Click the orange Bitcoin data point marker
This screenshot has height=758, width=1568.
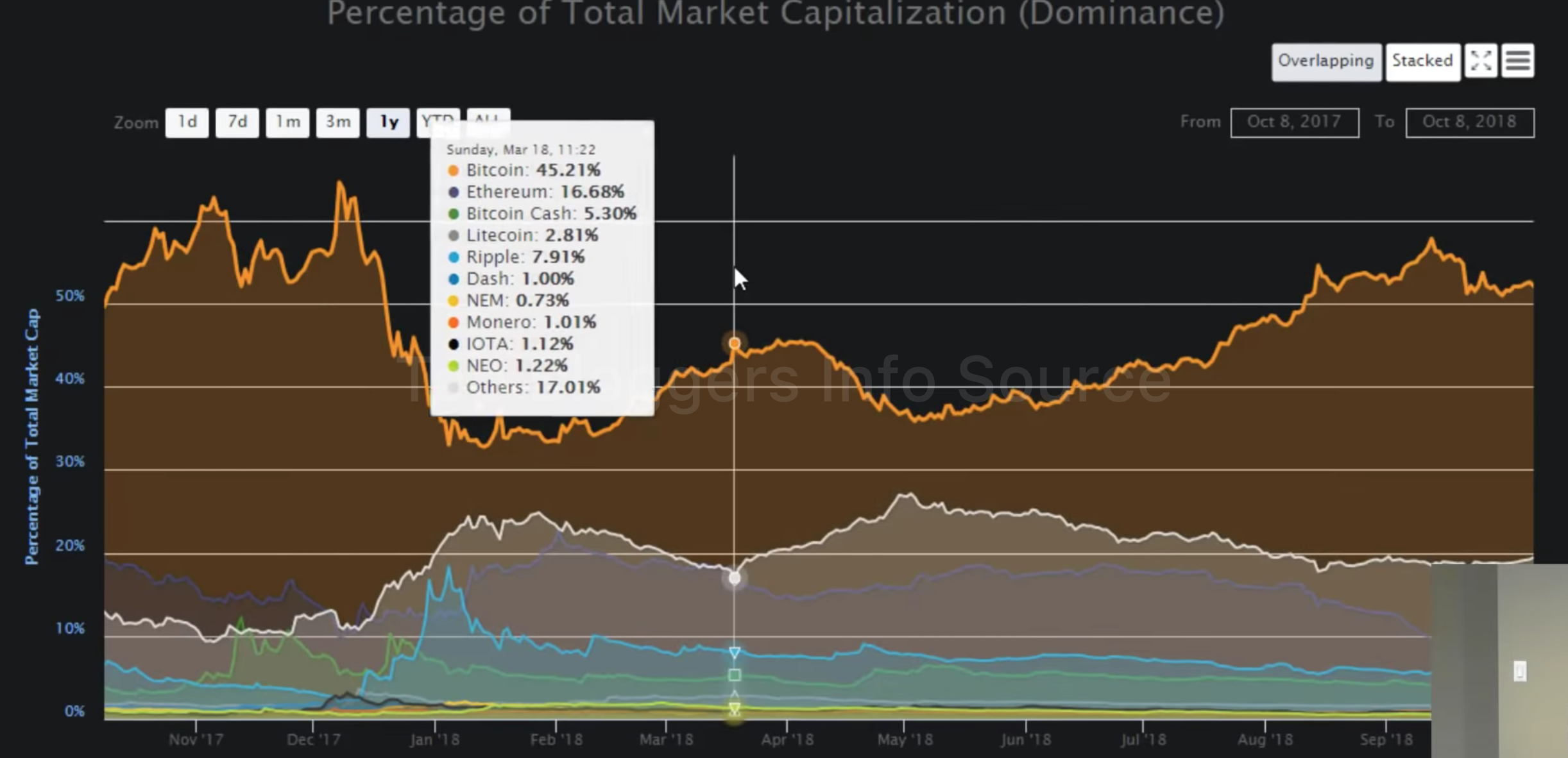pos(735,344)
